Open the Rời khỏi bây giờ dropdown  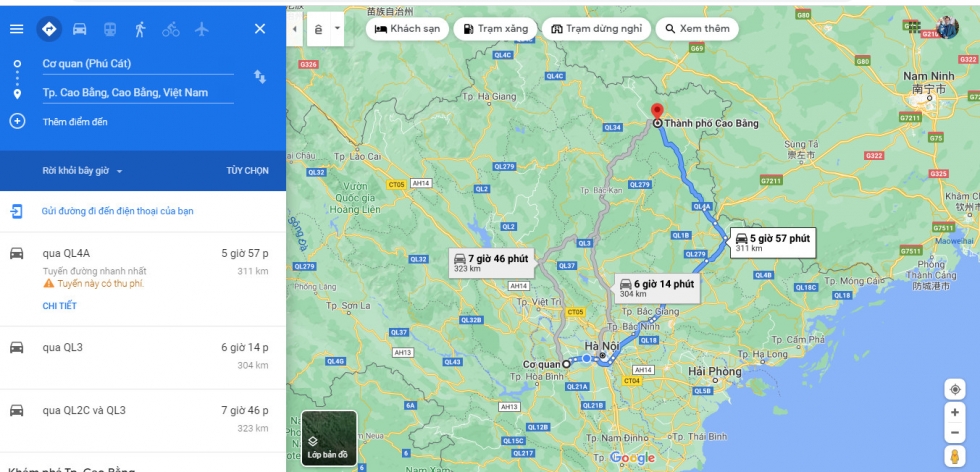(82, 171)
